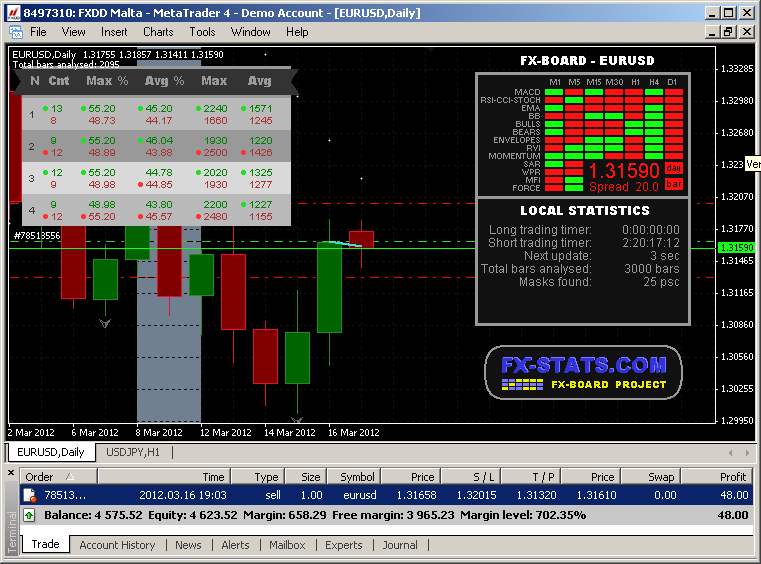This screenshot has height=564, width=761.
Task: Open the Insert menu
Action: point(114,32)
